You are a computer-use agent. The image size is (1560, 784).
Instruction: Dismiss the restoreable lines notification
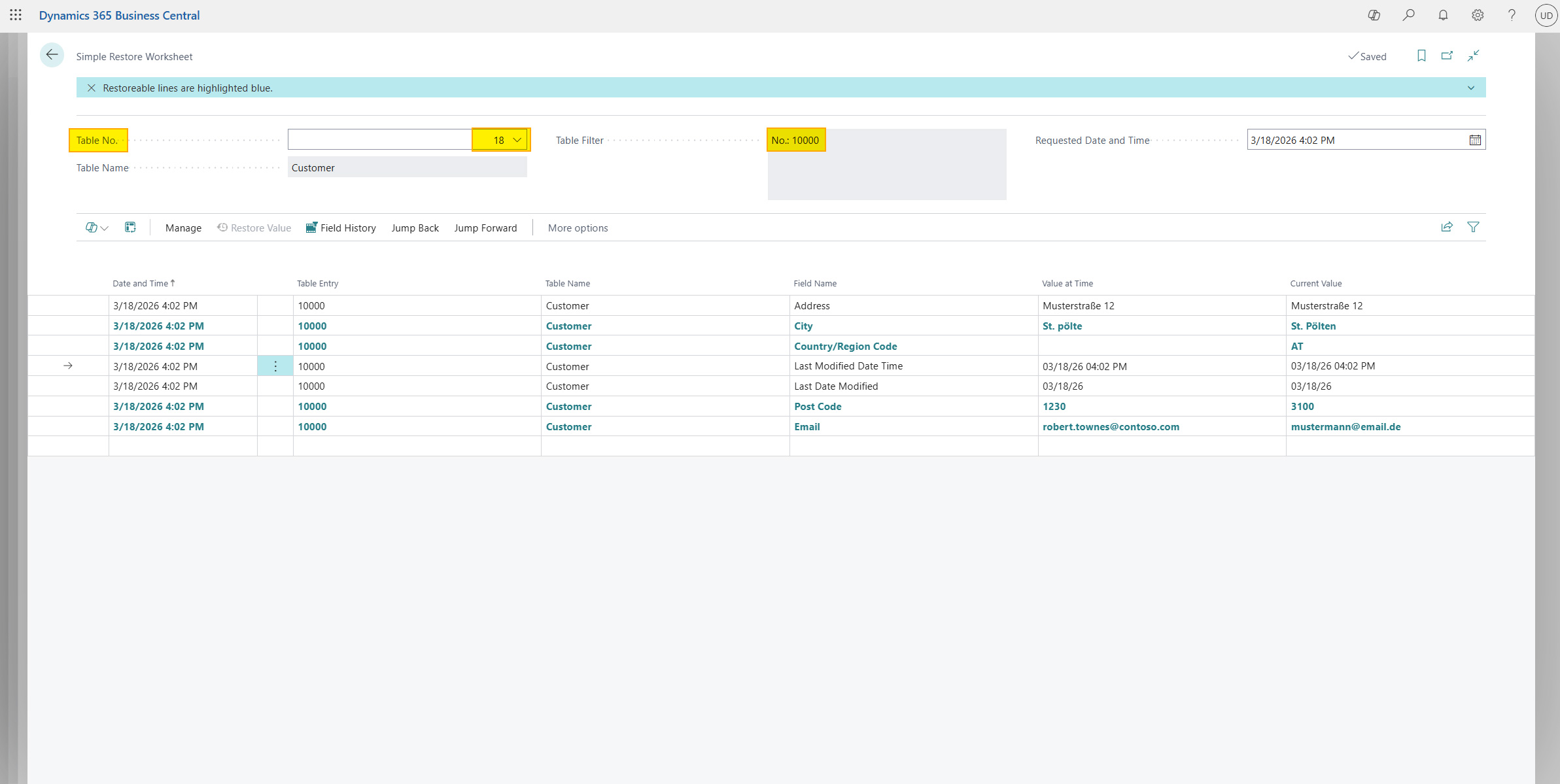click(x=92, y=88)
